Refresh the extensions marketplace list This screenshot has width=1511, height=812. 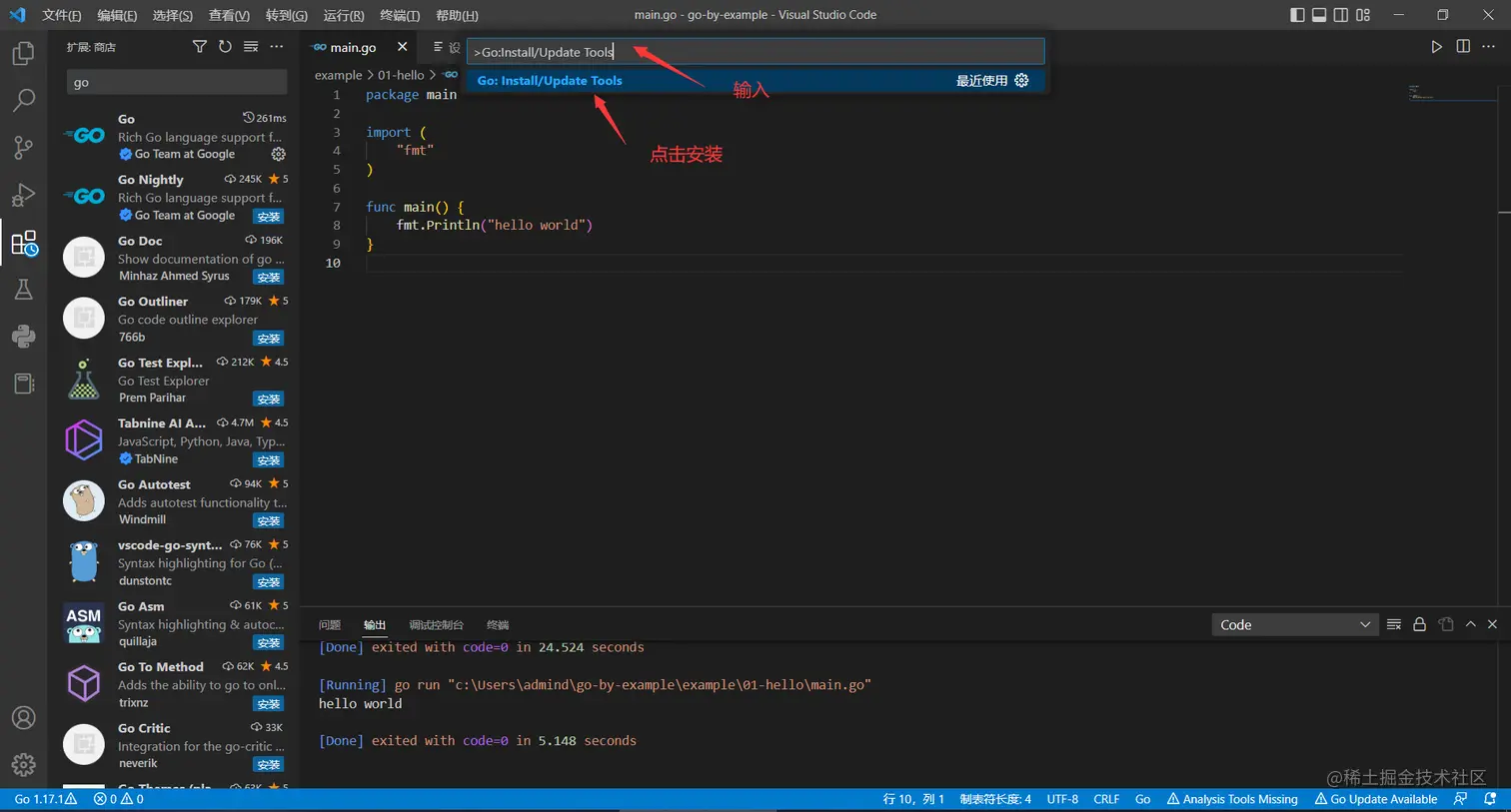coord(225,47)
